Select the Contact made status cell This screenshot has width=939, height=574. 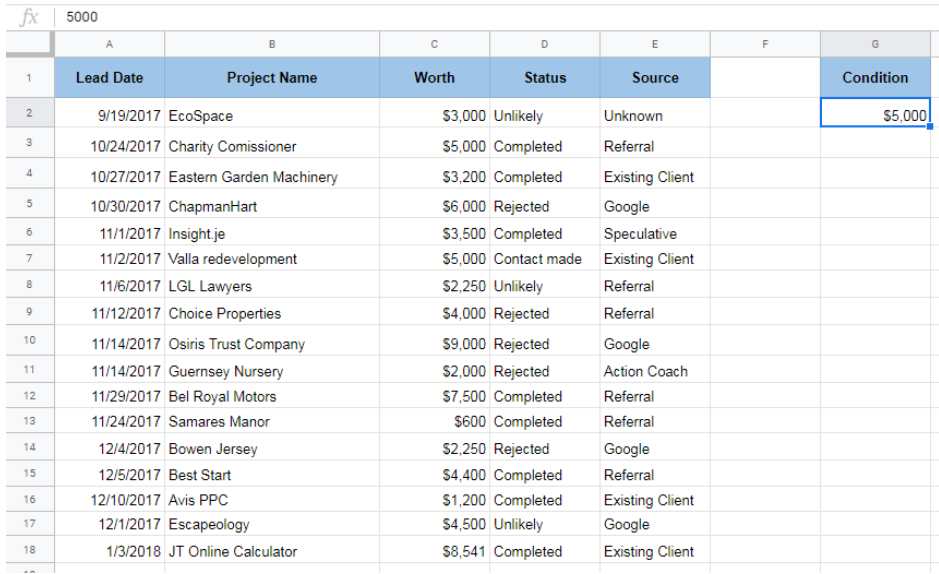pos(545,259)
